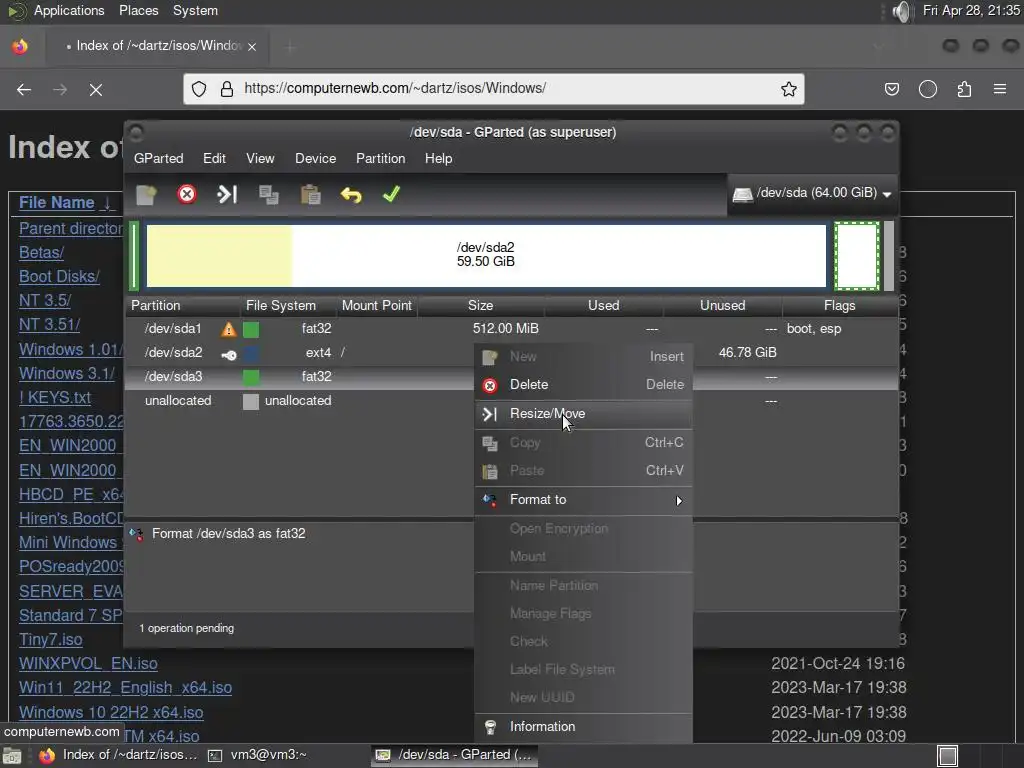Image resolution: width=1024 pixels, height=768 pixels.
Task: Click the dashed green /dev/sda3 graphical block
Action: 857,255
